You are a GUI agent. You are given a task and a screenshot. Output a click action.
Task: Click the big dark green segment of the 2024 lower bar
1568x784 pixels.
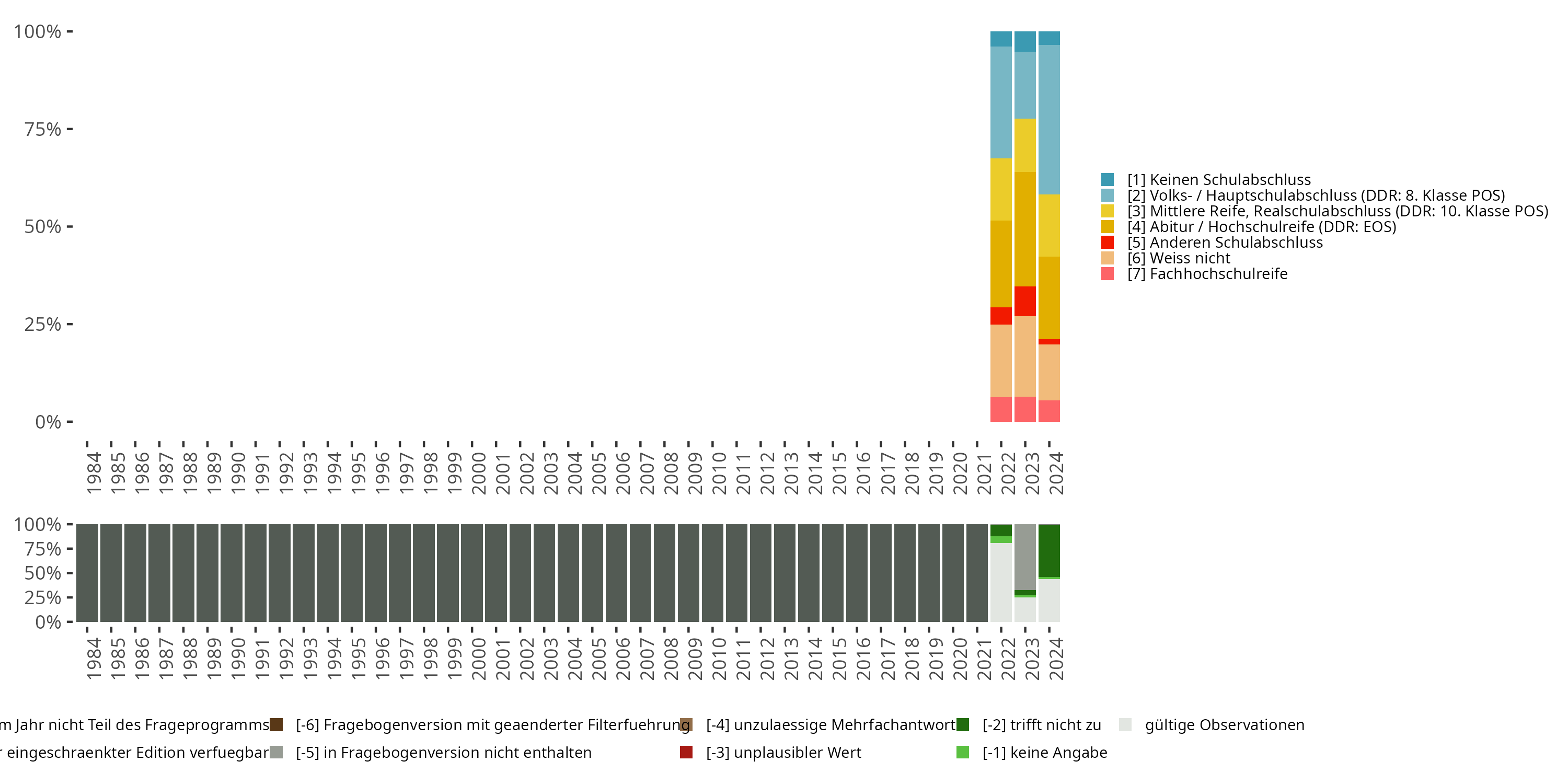[x=1049, y=550]
